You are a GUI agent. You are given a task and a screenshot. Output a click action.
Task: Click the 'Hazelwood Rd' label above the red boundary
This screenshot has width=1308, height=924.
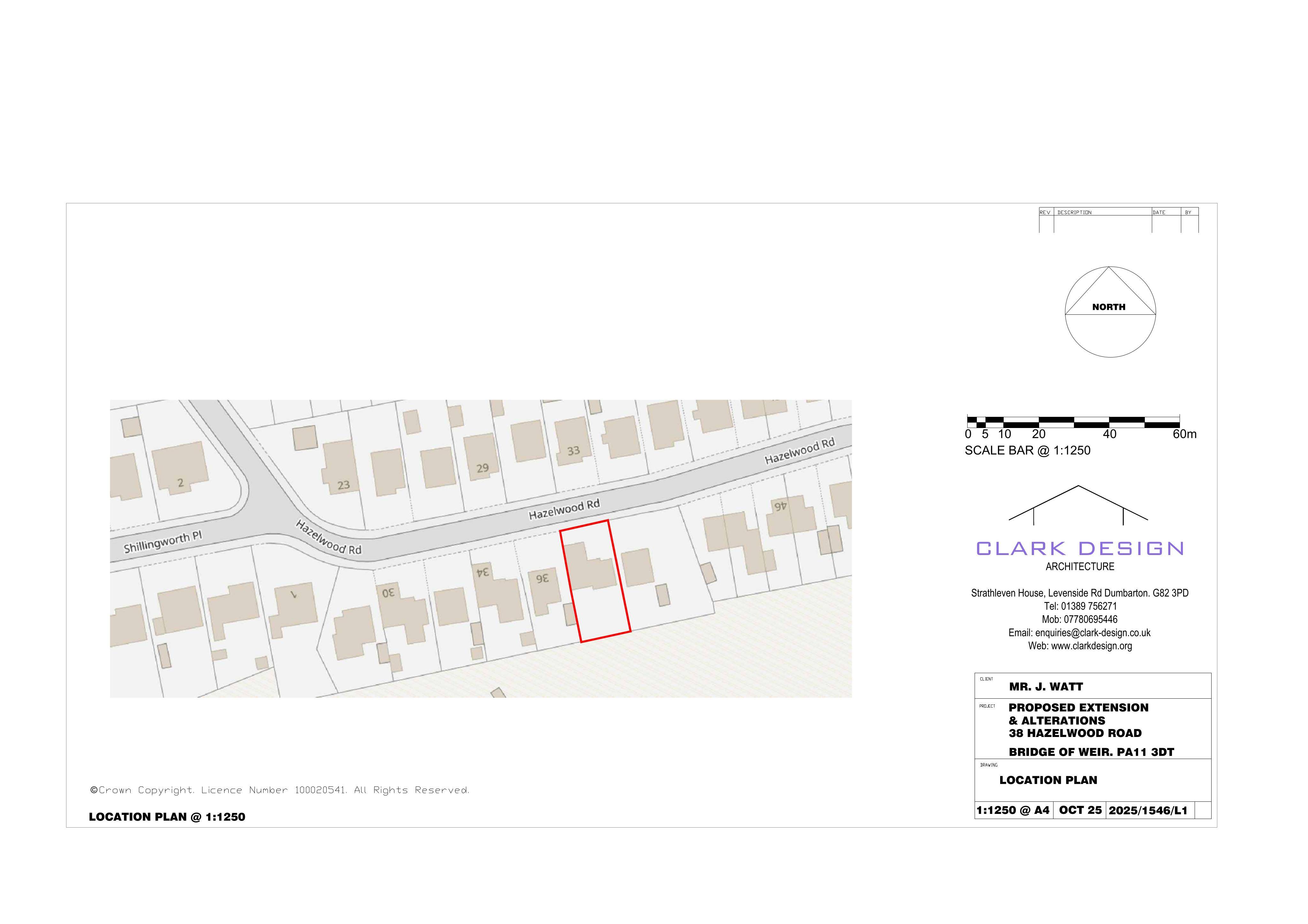click(x=564, y=509)
